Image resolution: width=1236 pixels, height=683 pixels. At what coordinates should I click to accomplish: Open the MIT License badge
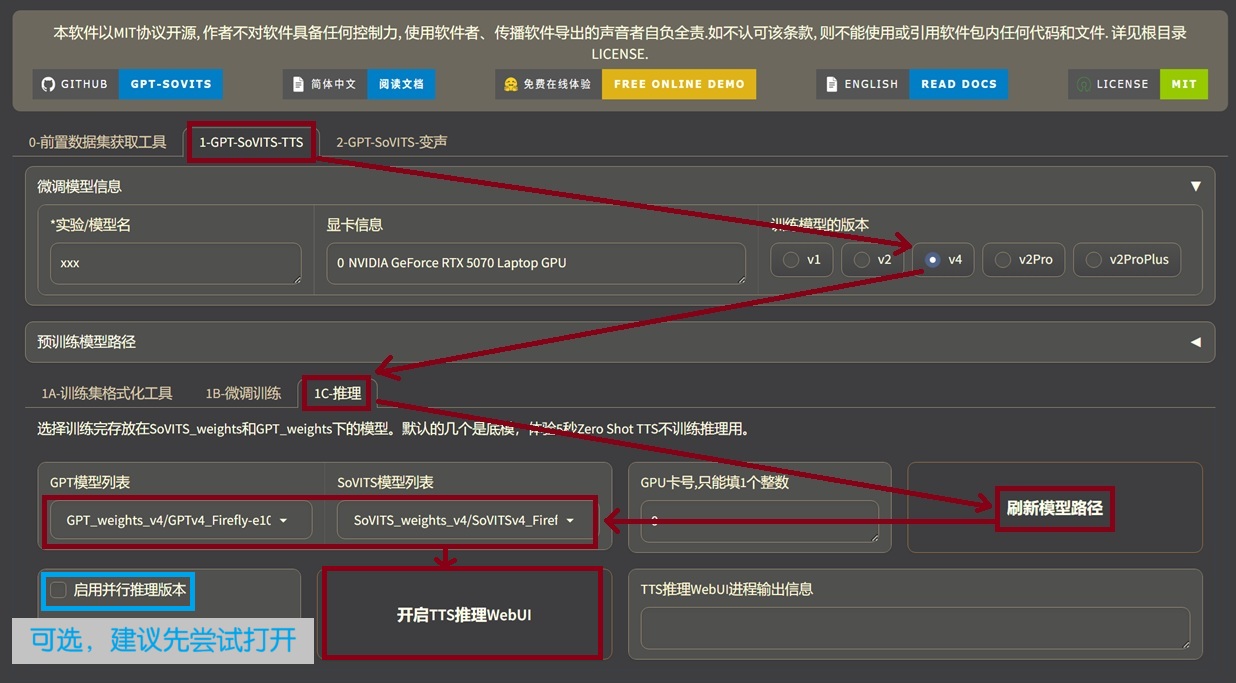coord(1138,84)
